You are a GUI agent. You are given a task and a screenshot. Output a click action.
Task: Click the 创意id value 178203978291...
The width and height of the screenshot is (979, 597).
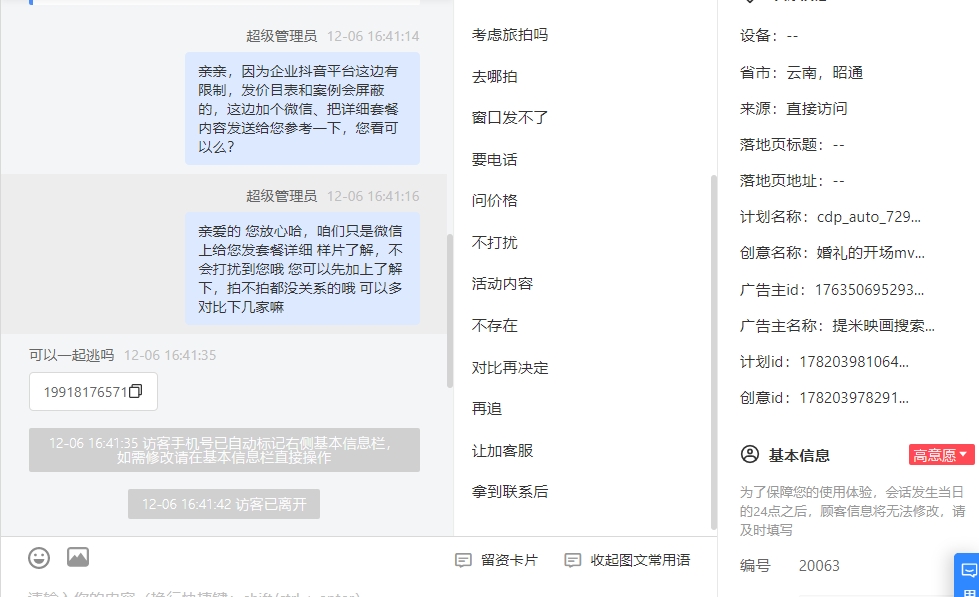tap(854, 398)
